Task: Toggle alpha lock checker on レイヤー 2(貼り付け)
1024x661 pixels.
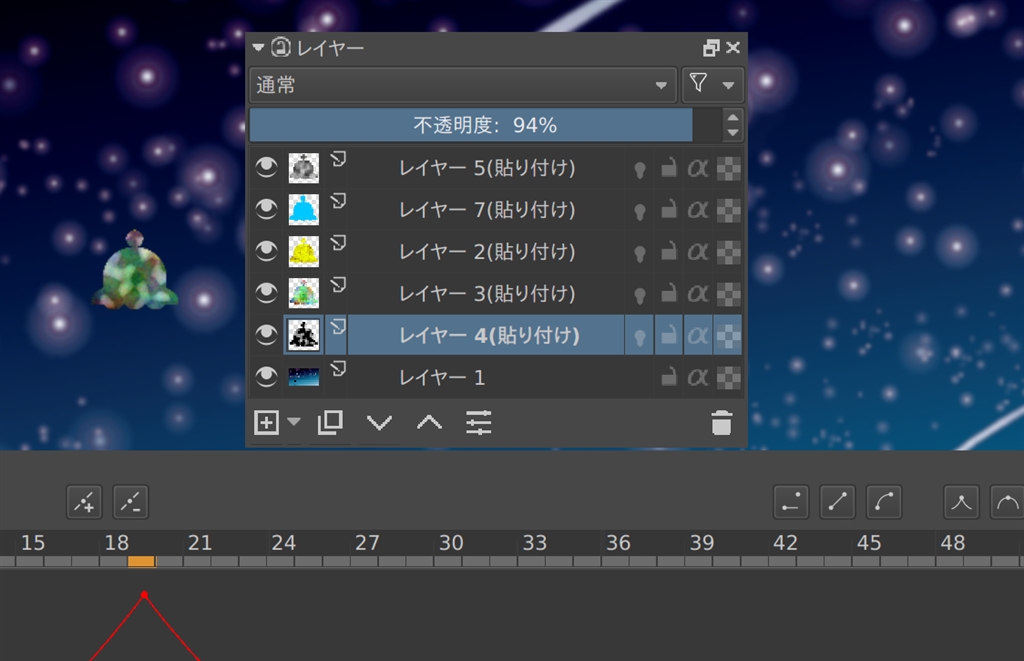Action: click(x=729, y=252)
